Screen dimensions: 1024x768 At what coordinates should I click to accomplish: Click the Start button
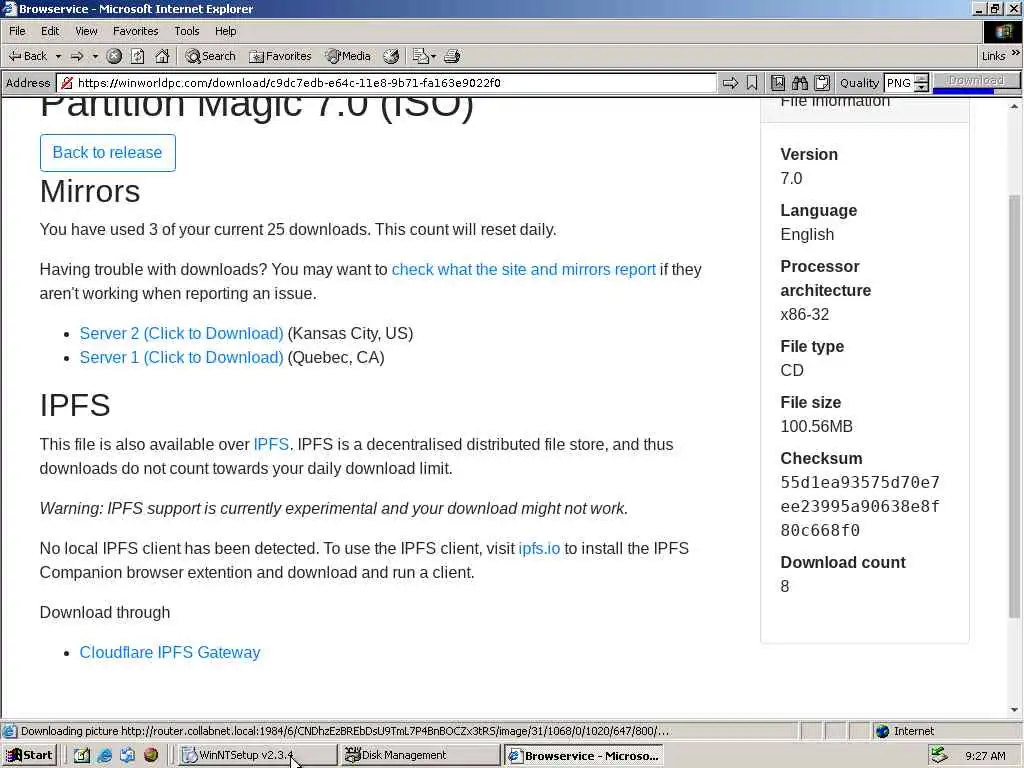point(29,755)
